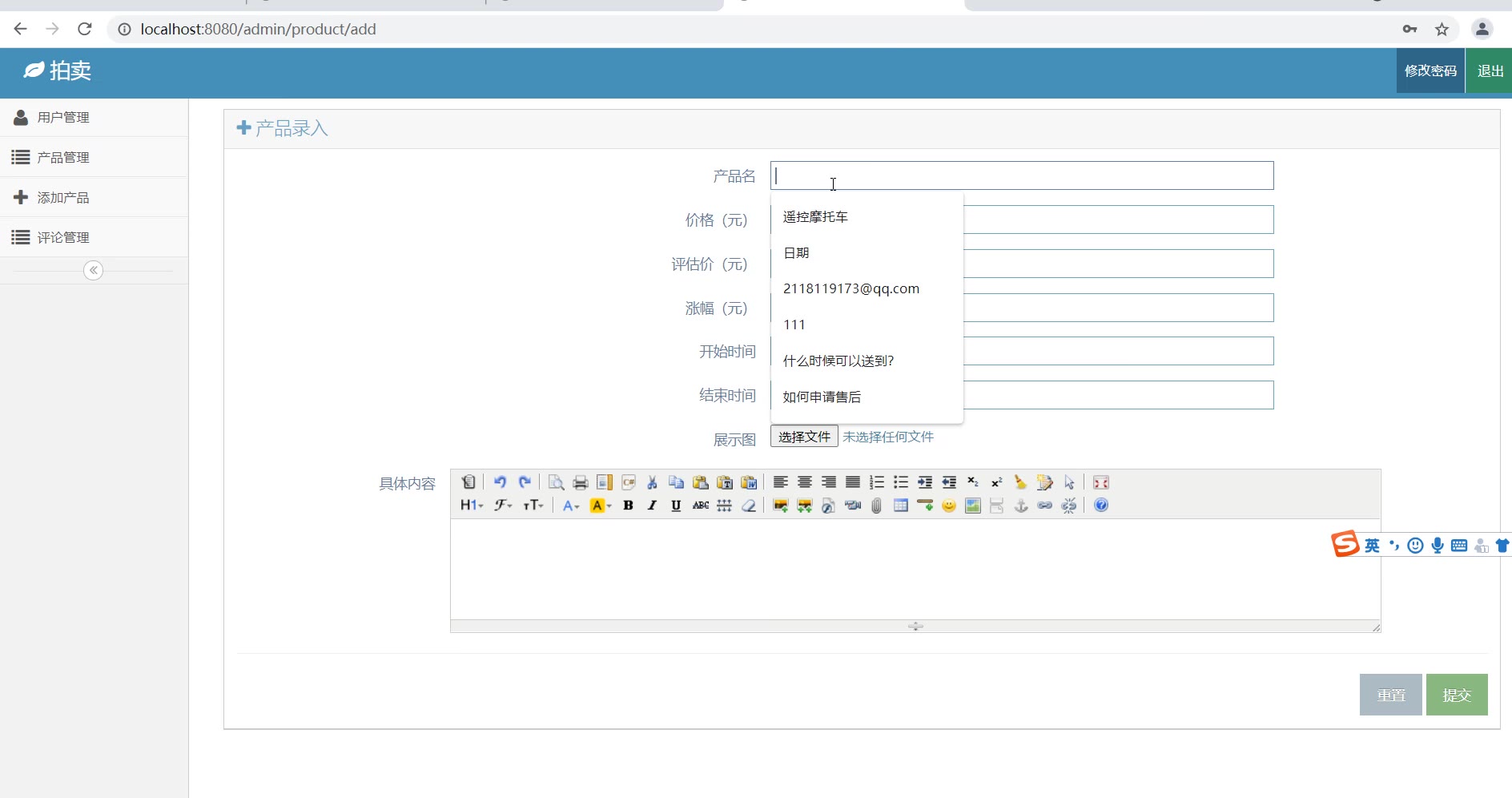Open the emoticon smiley picker
The height and width of the screenshot is (798, 1512).
point(949,506)
